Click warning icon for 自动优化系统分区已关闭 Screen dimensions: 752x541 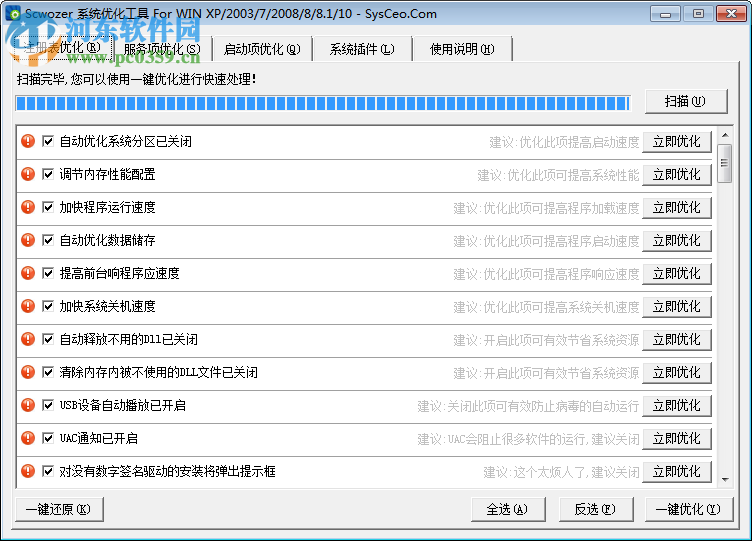pos(28,141)
